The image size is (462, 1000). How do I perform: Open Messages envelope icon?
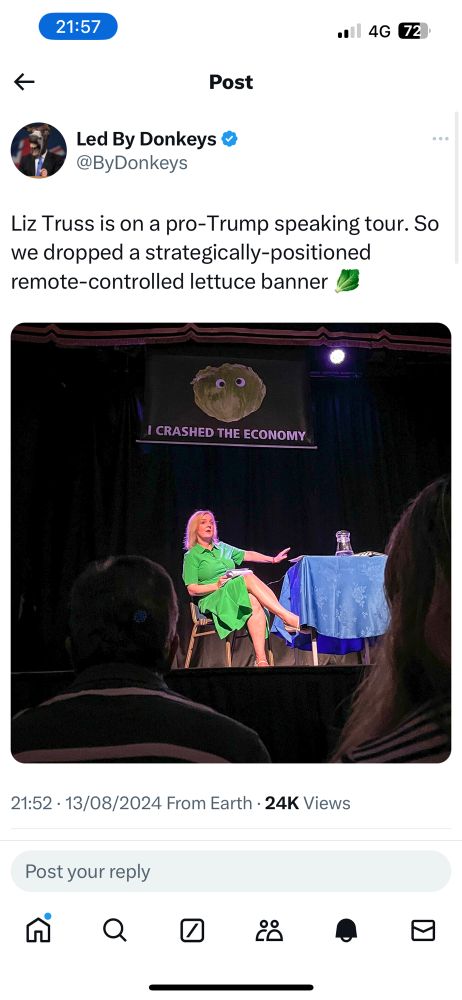click(423, 930)
